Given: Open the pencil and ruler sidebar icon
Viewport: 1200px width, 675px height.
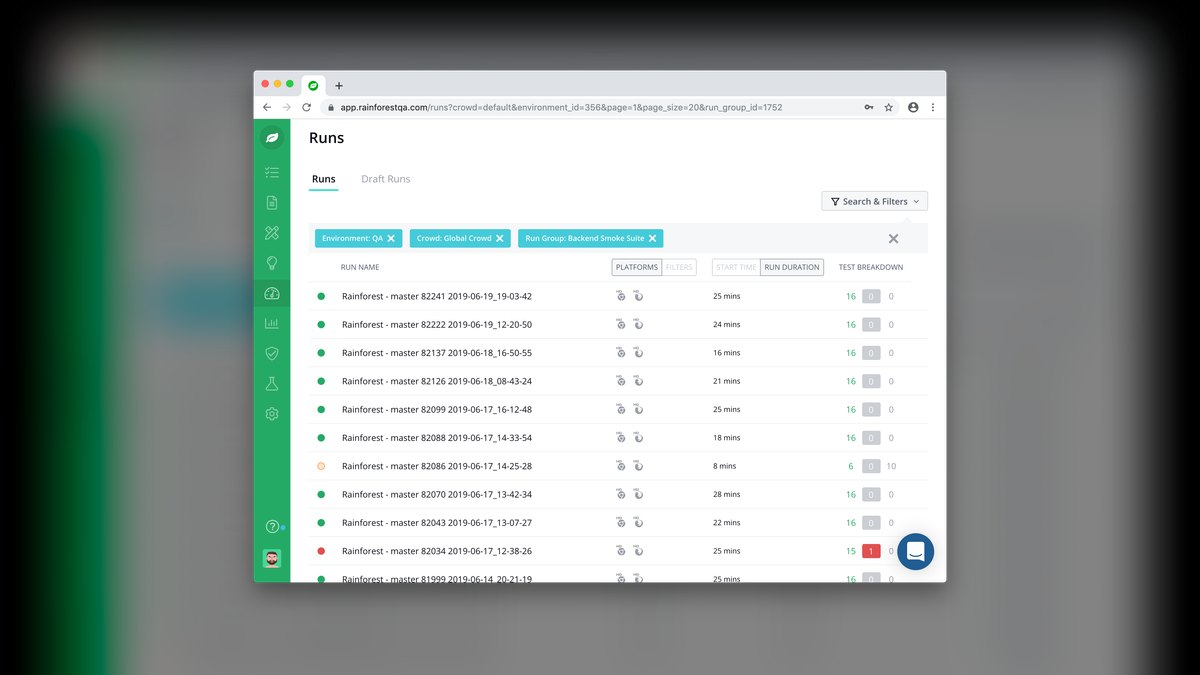Looking at the screenshot, I should point(271,233).
